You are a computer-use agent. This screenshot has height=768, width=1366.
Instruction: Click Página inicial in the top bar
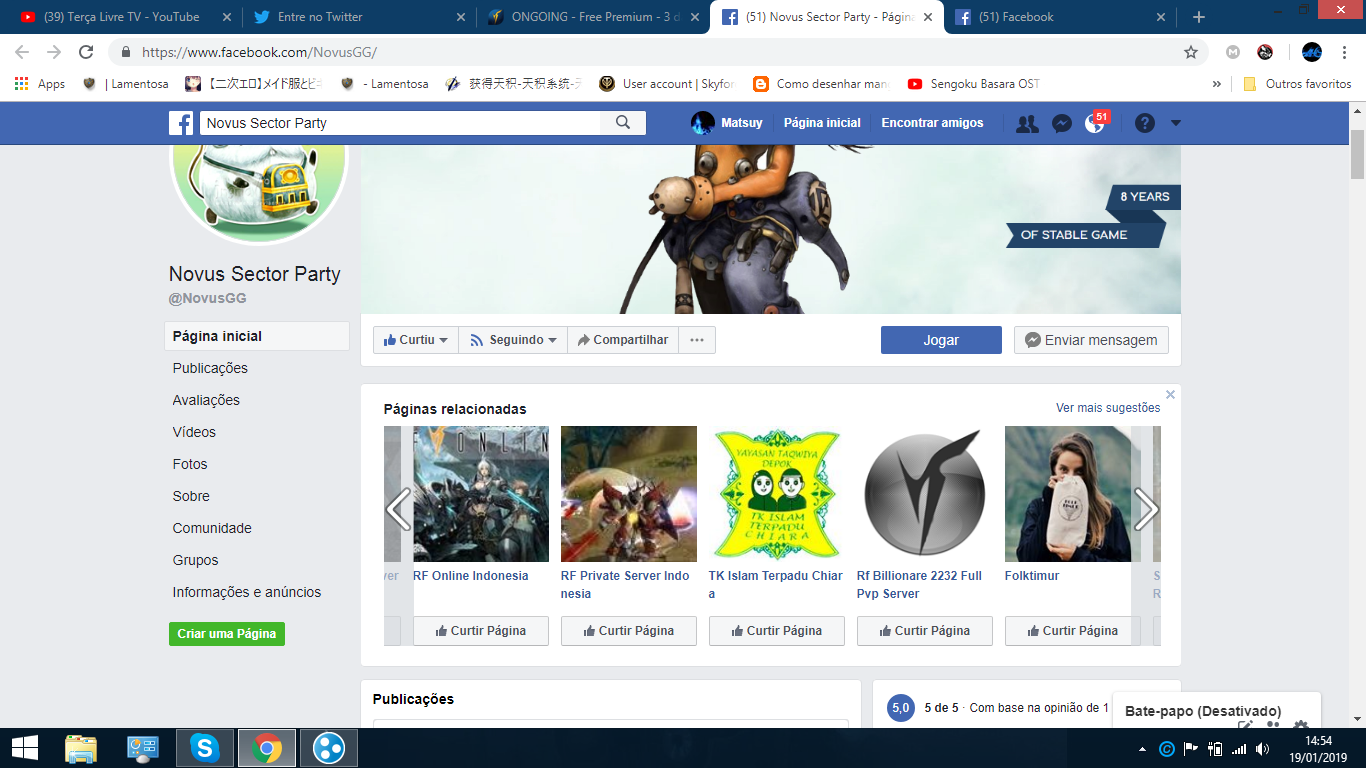(822, 123)
